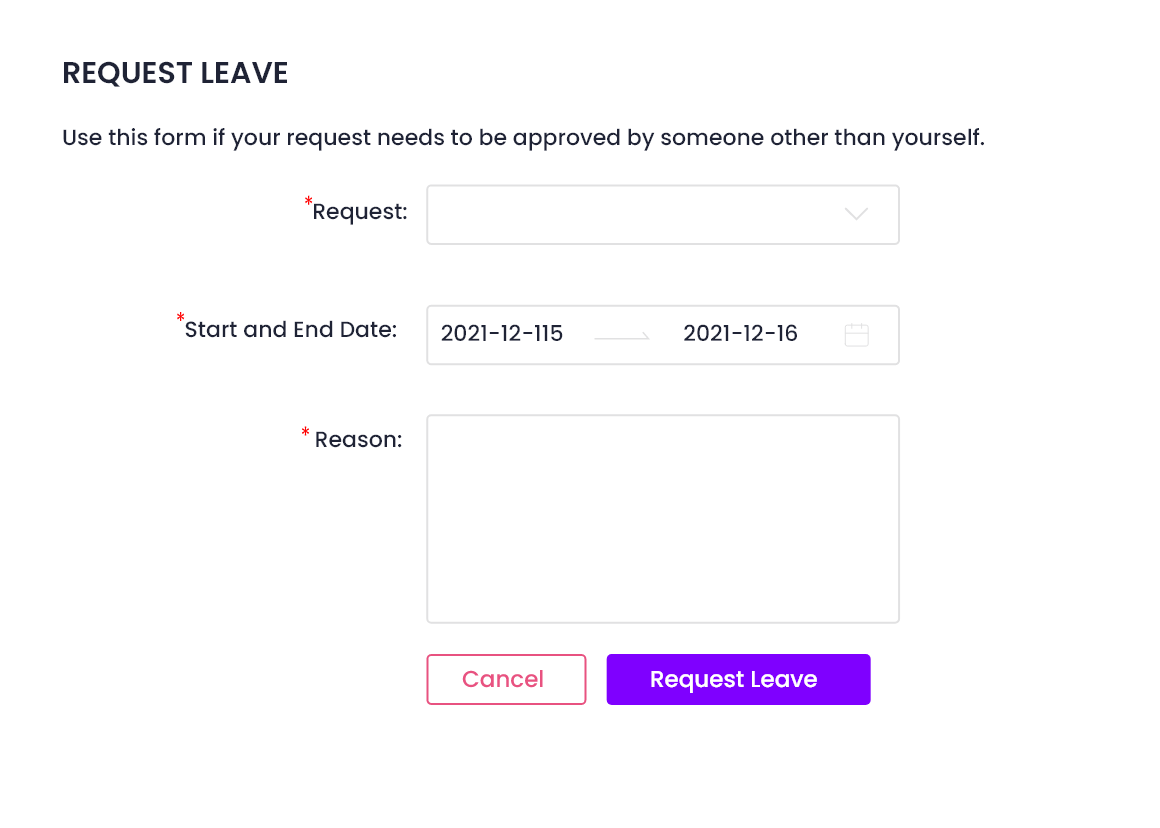This screenshot has height=828, width=1160.
Task: Click the end date 2021-12-16
Action: coord(741,334)
